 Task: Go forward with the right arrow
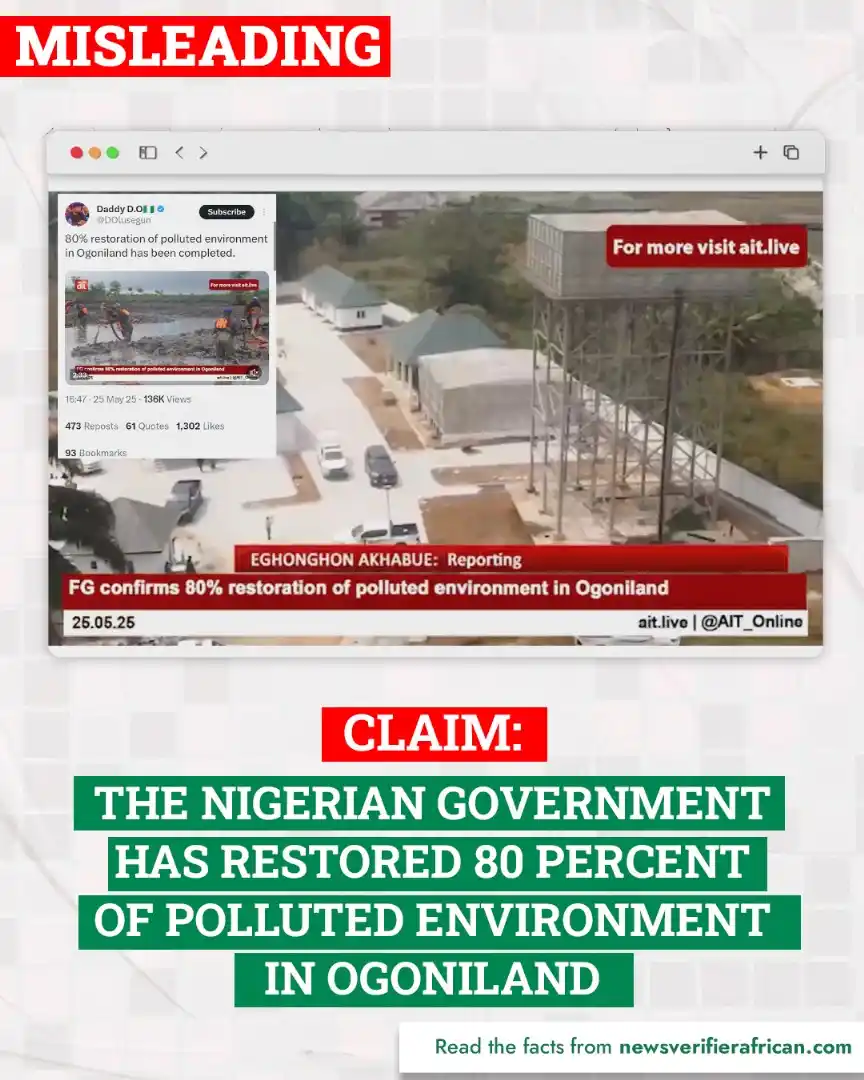(203, 152)
